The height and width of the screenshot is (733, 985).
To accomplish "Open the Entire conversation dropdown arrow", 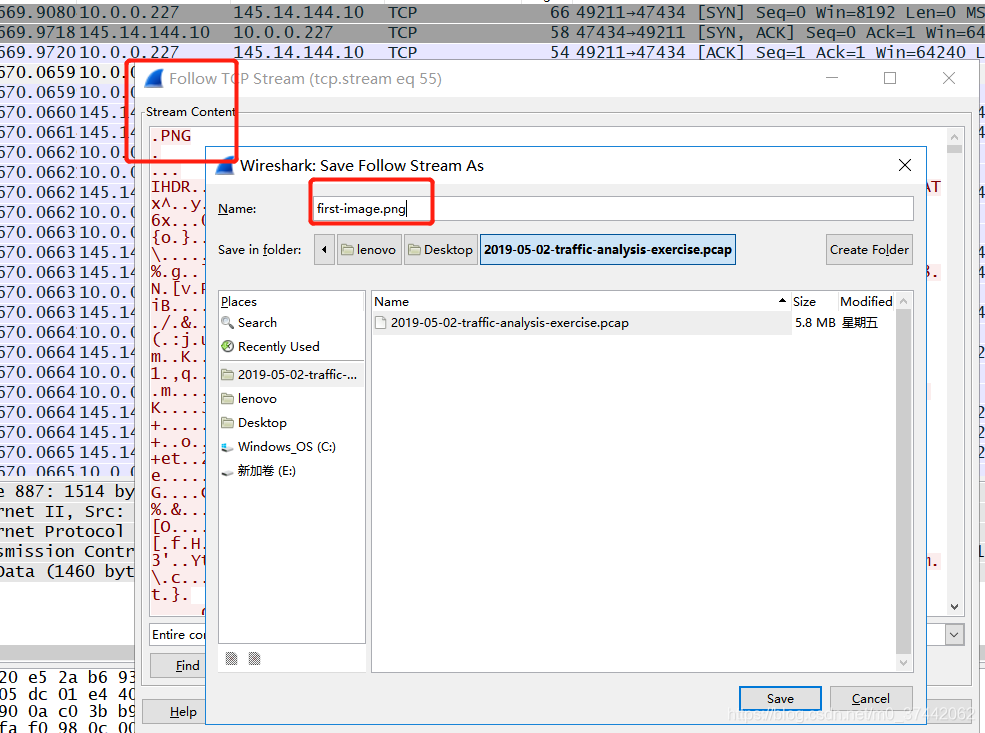I will click(x=954, y=634).
